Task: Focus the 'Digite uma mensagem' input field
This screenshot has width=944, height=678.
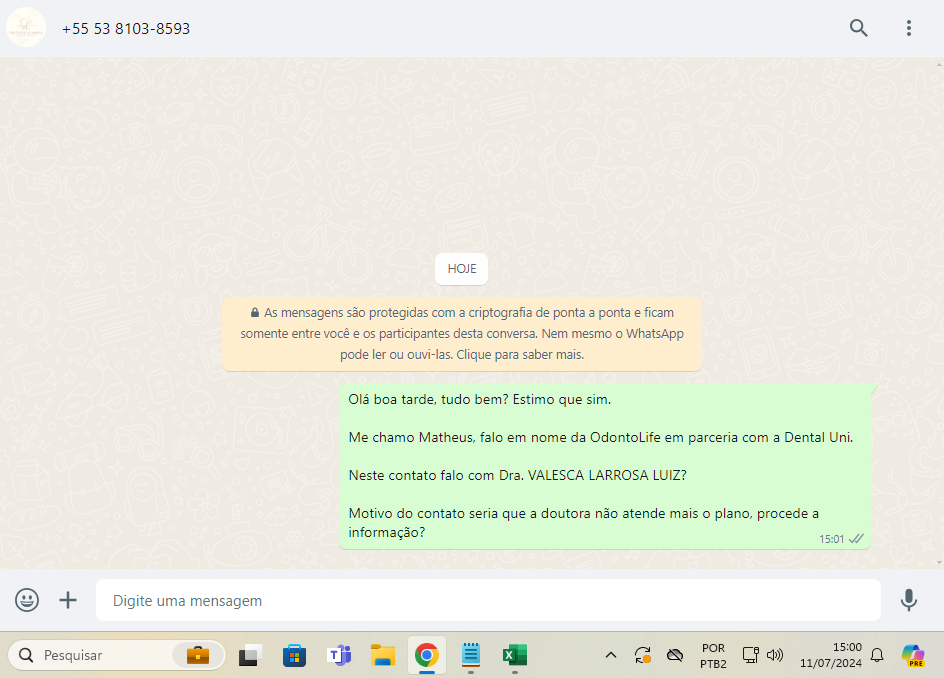Action: click(488, 600)
